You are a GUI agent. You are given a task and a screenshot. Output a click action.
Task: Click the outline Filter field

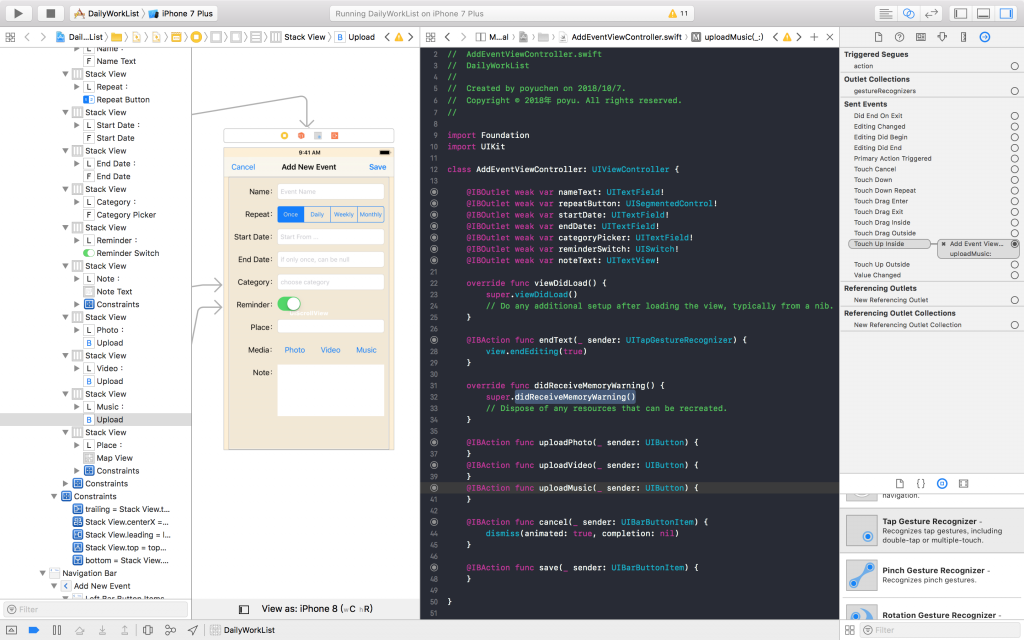point(95,609)
